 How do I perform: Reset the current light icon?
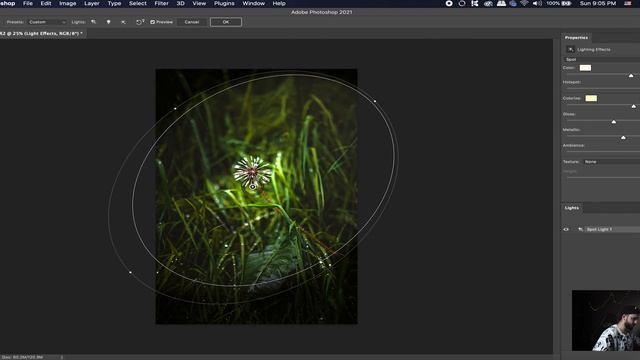click(x=140, y=22)
